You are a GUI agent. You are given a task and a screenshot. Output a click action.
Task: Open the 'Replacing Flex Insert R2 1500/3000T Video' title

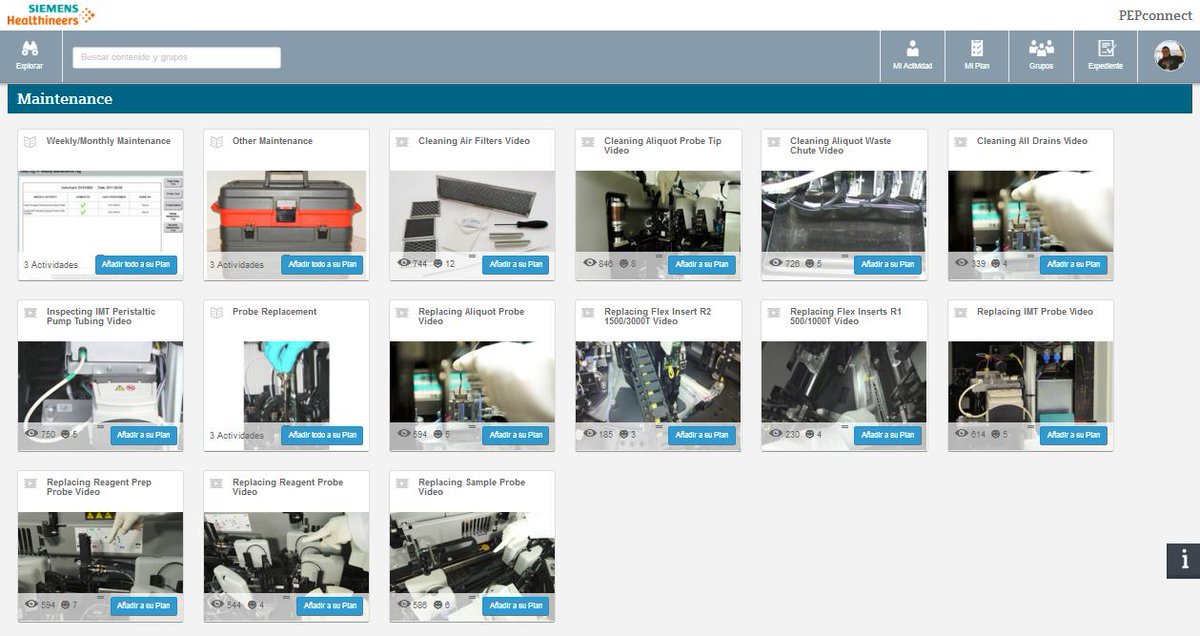click(658, 317)
